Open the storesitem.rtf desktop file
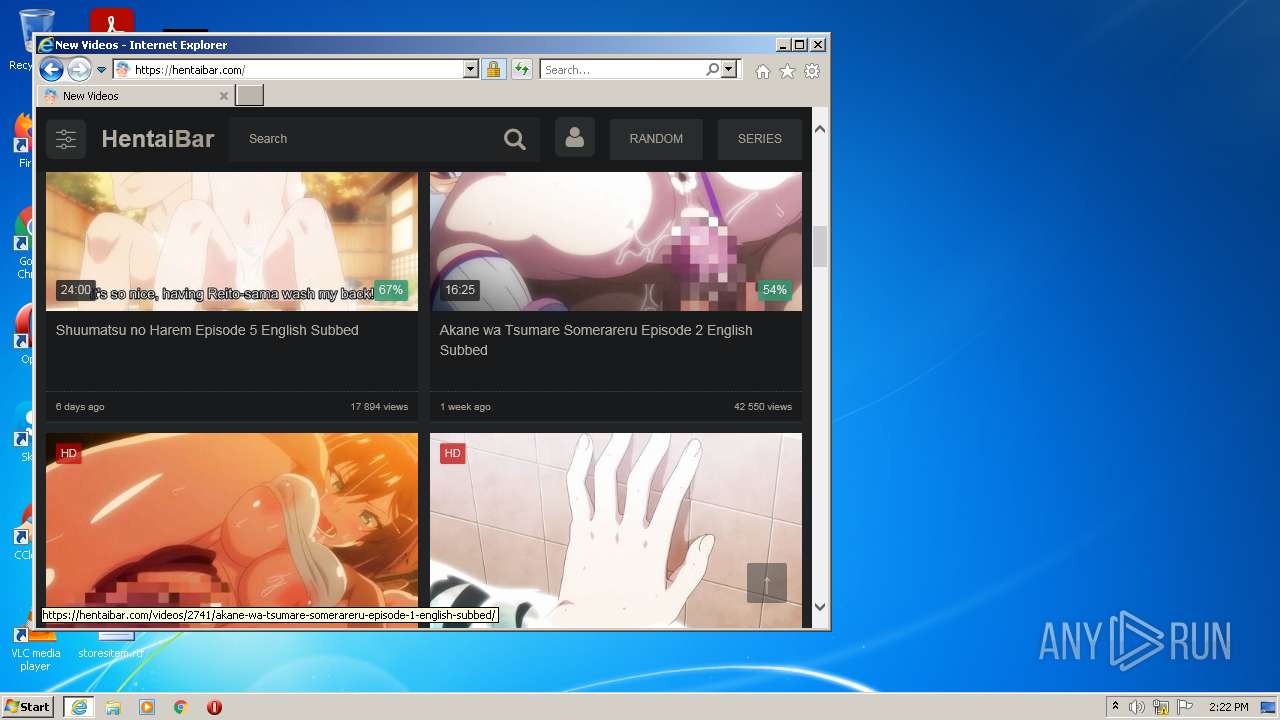 (110, 648)
